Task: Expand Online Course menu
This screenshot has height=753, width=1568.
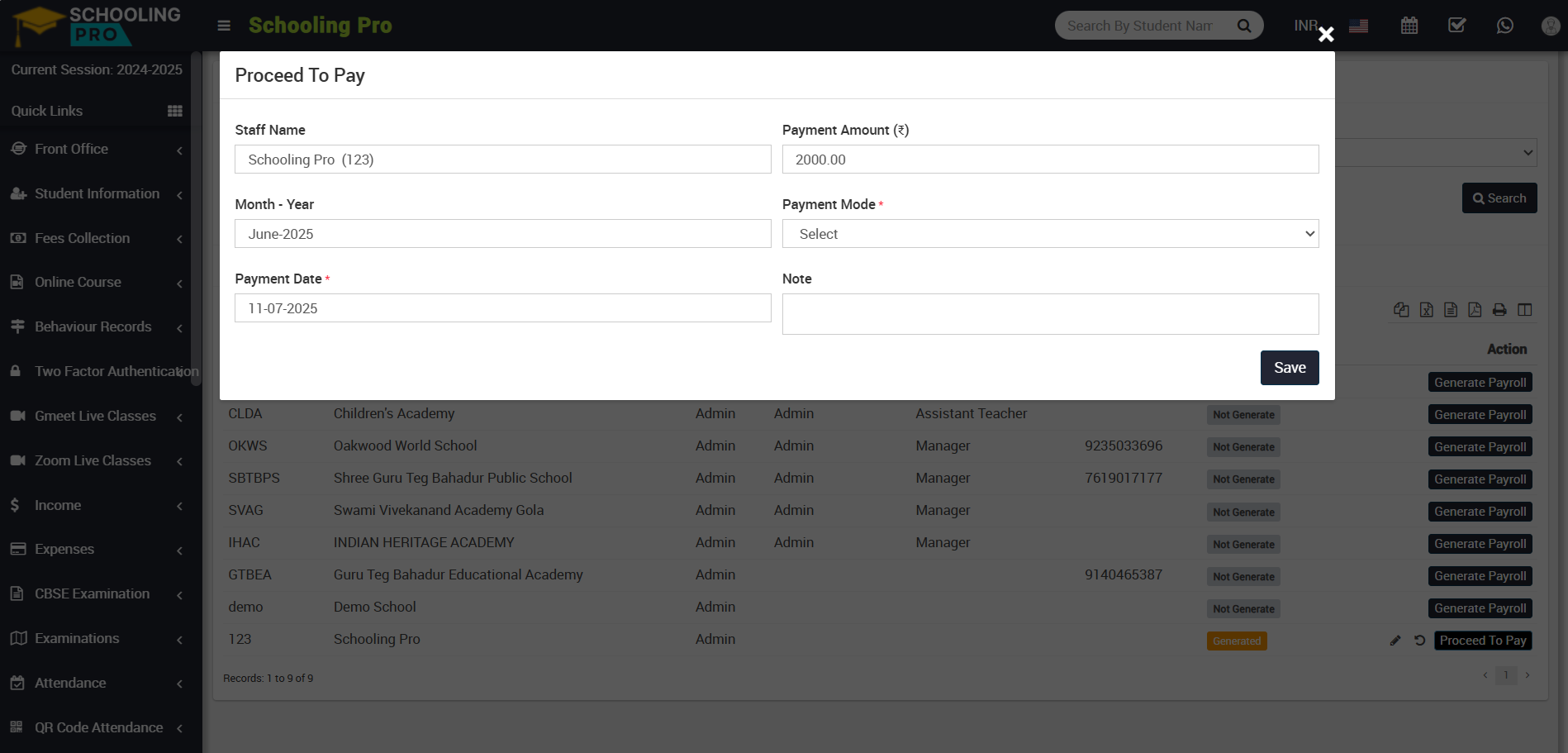Action: coord(96,282)
